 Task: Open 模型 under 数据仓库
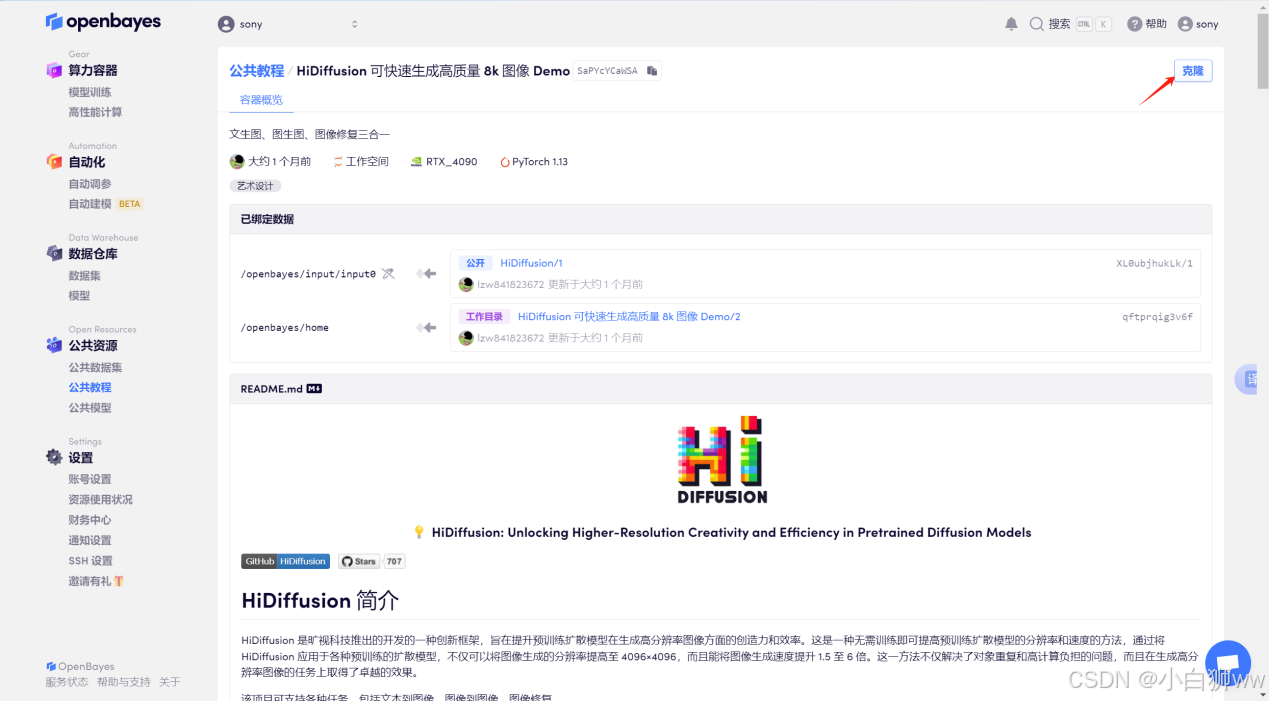tap(79, 296)
